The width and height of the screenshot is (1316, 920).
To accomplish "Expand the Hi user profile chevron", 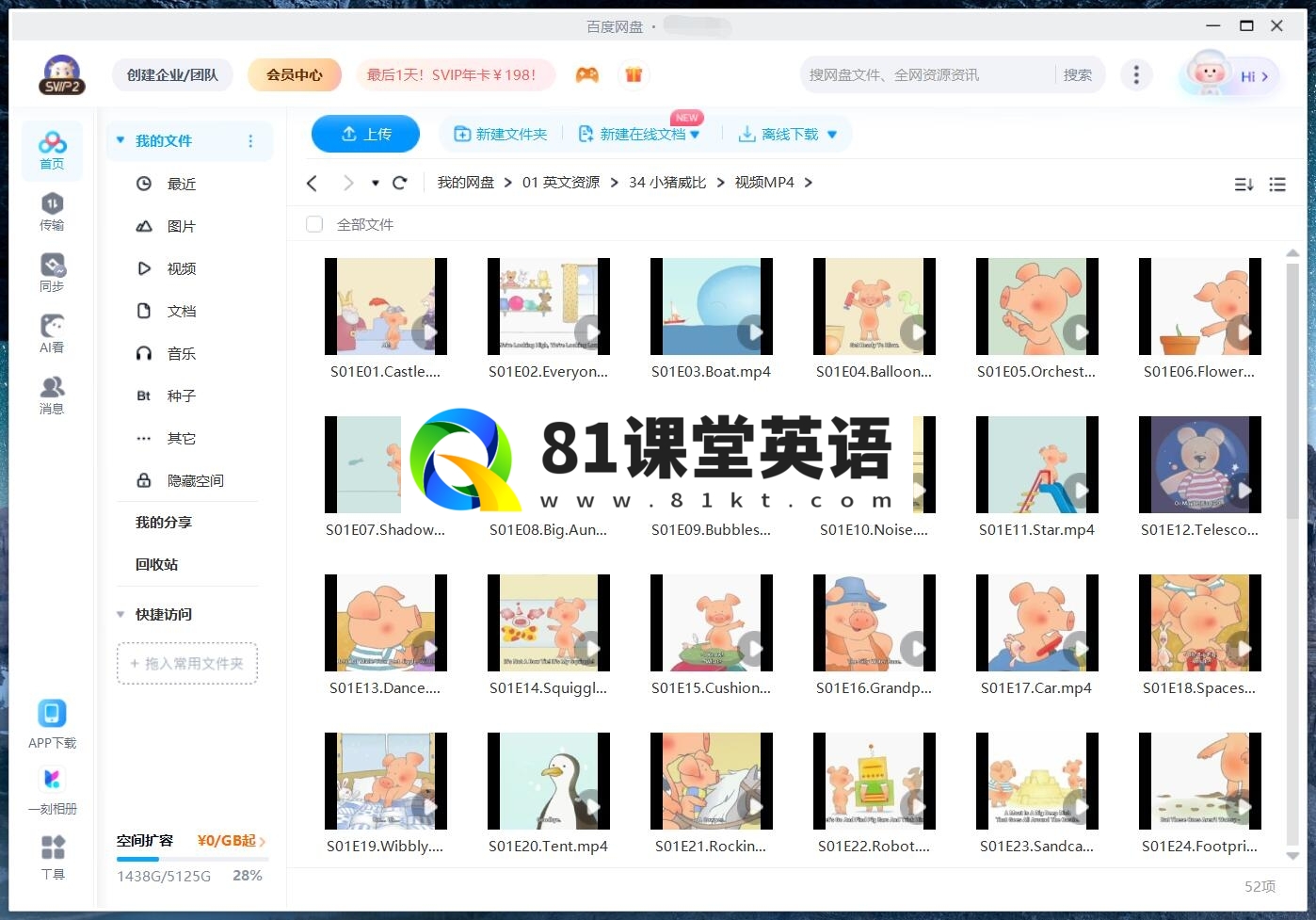I will click(1264, 76).
